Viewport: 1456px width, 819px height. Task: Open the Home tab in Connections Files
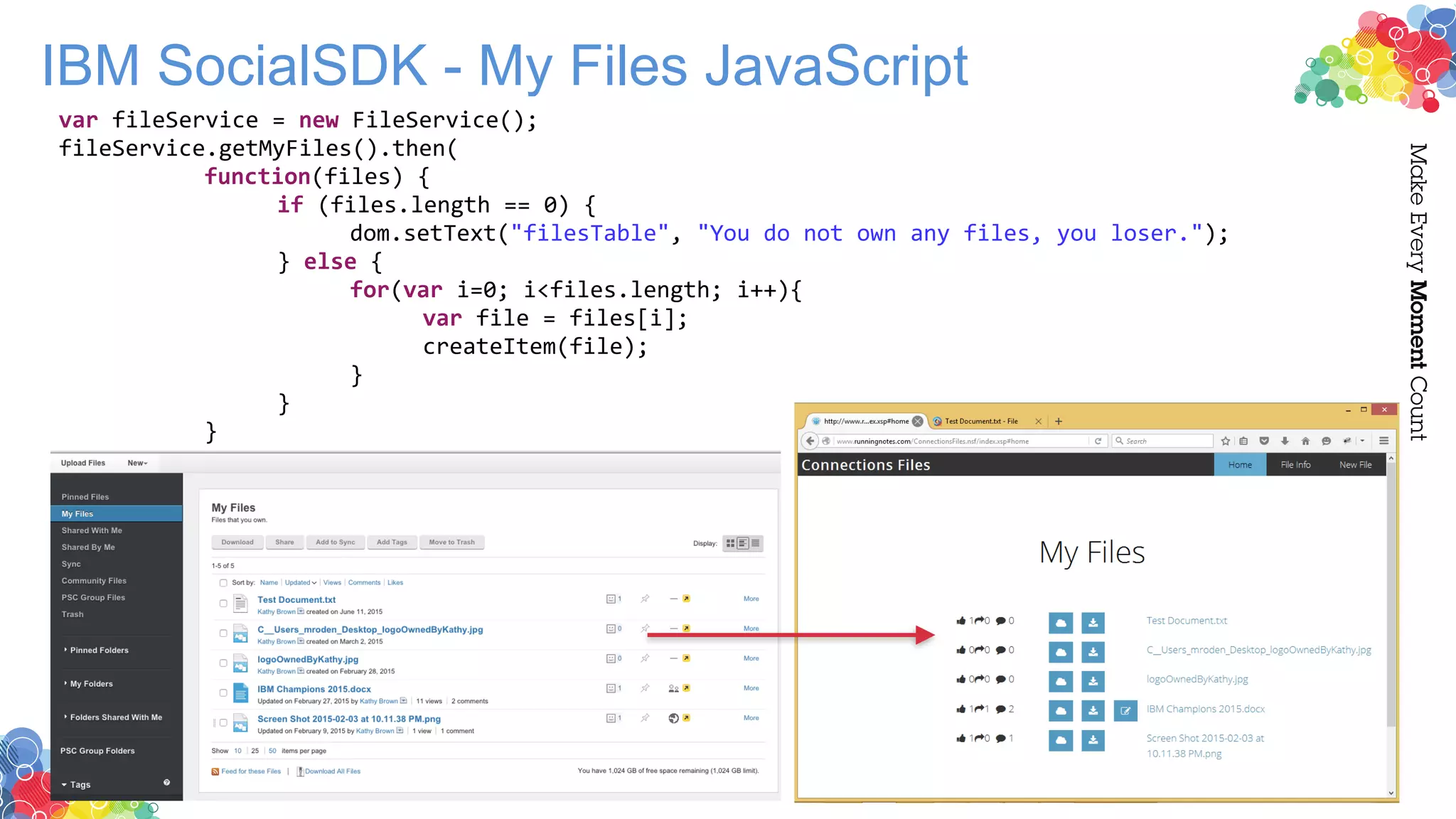pos(1240,464)
